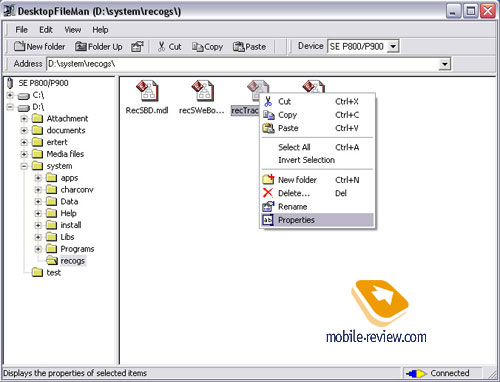Choose Select All in context menu

(x=317, y=147)
